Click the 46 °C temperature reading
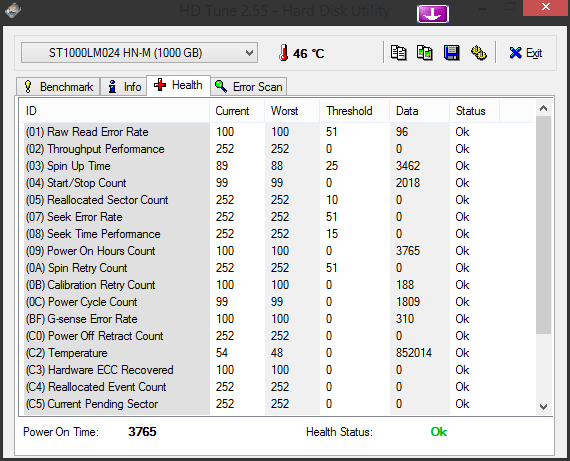 click(x=308, y=53)
